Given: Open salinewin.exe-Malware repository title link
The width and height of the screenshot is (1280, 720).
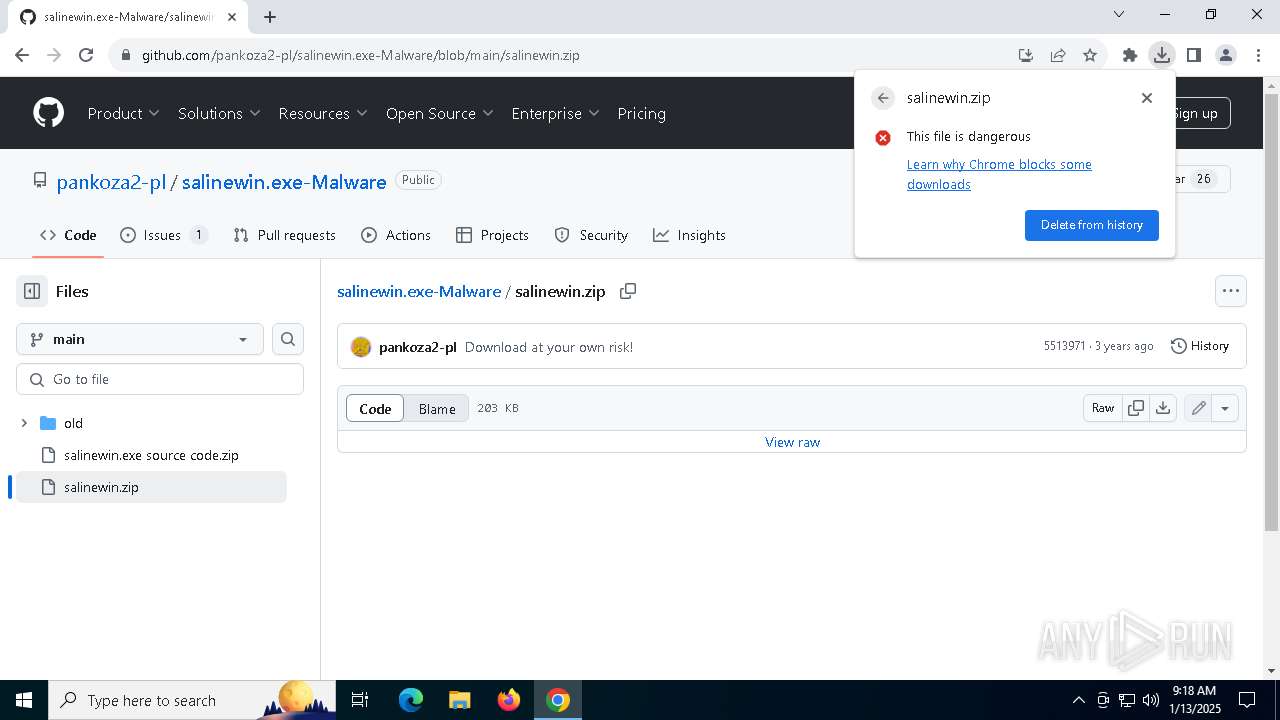Looking at the screenshot, I should pyautogui.click(x=284, y=182).
